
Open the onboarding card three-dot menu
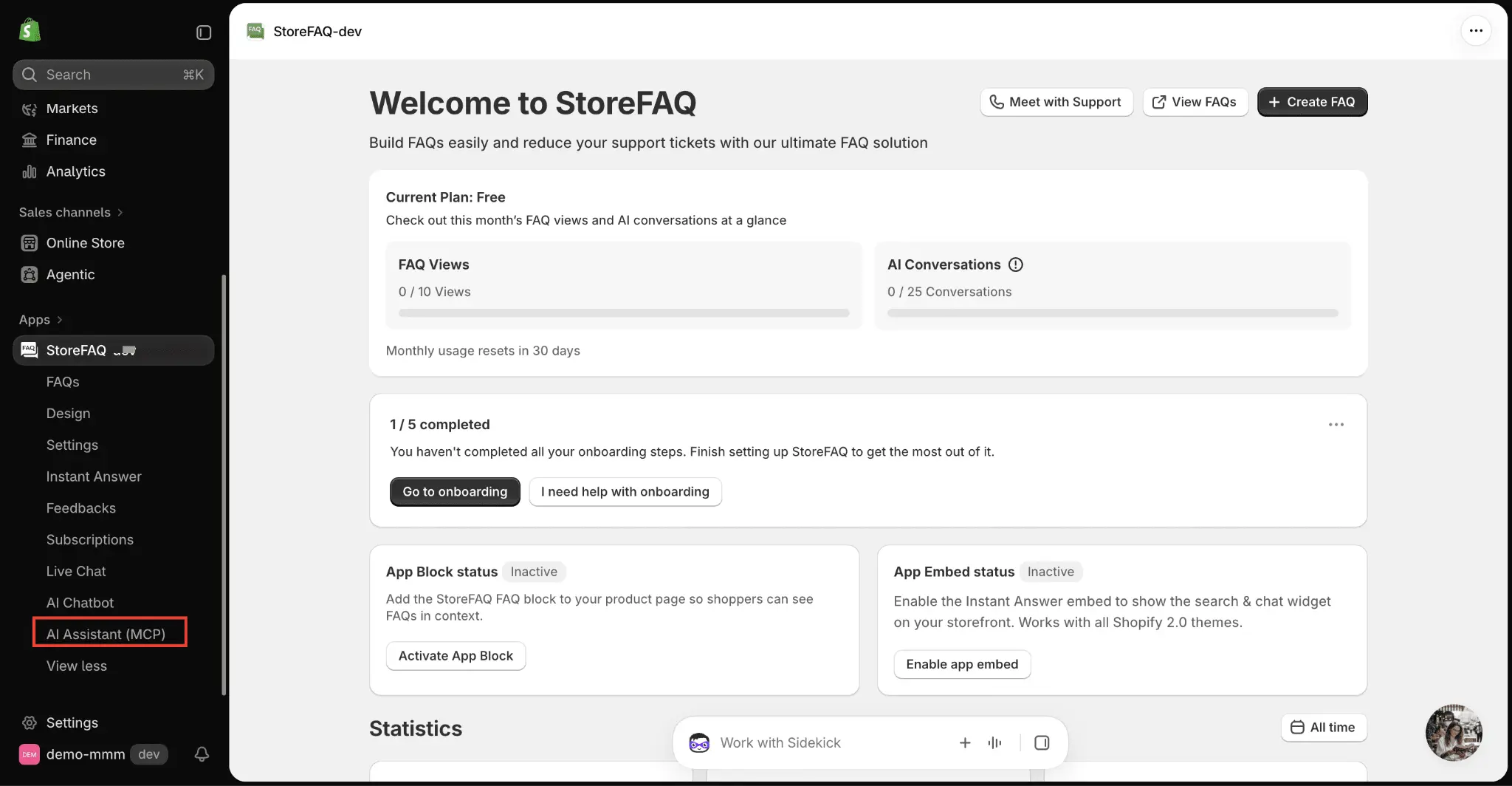(x=1336, y=425)
